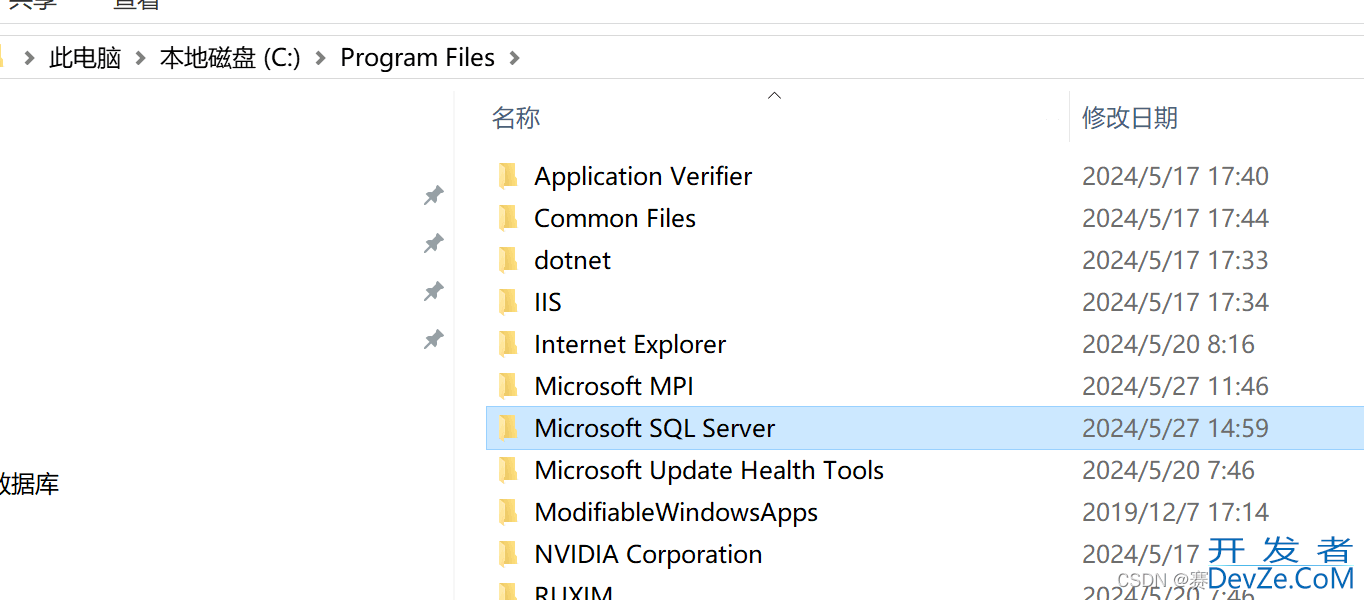Viewport: 1364px width, 600px height.
Task: Select the Internet Explorer folder name
Action: pos(630,344)
